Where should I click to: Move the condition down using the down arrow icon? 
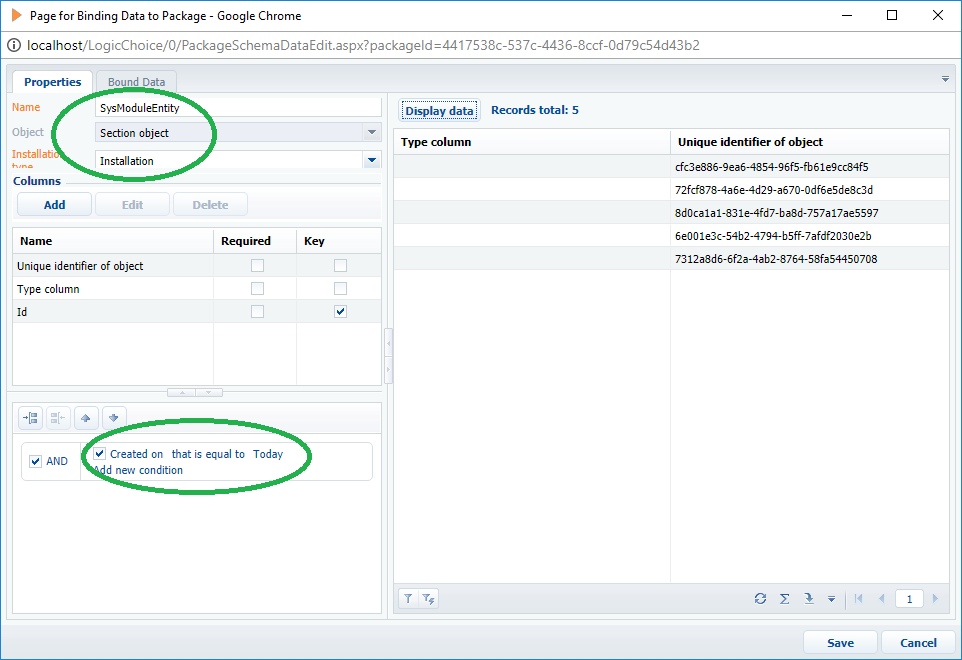pyautogui.click(x=114, y=417)
